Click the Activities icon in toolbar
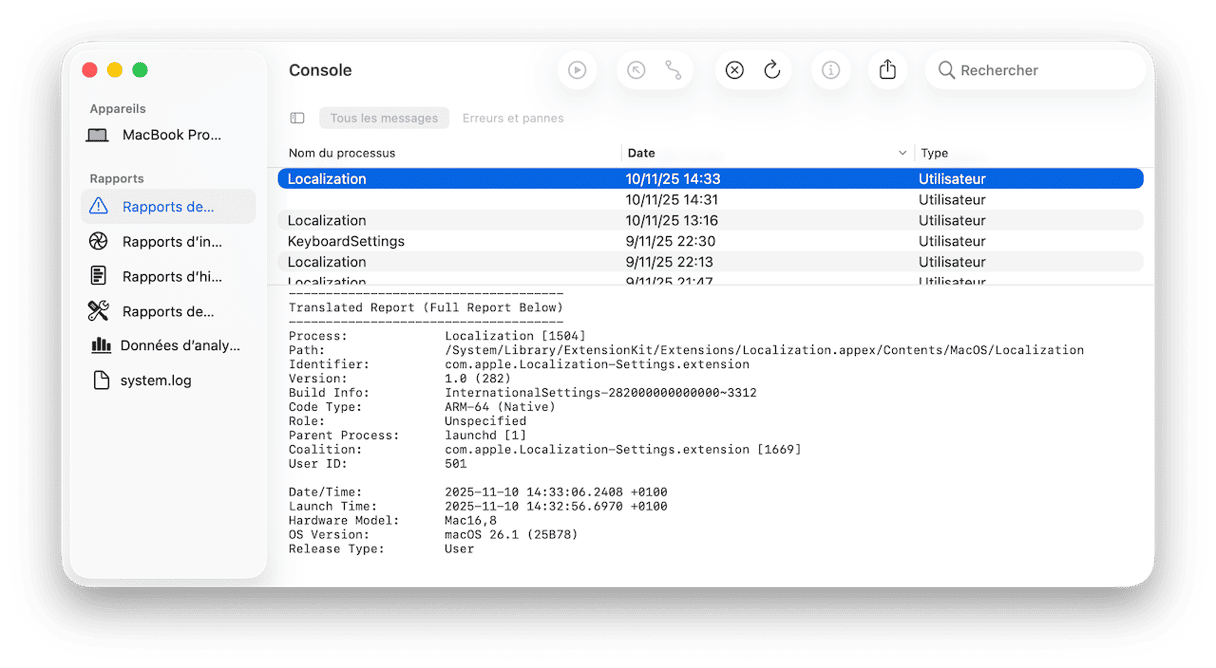Viewport: 1216px width, 668px height. 673,70
